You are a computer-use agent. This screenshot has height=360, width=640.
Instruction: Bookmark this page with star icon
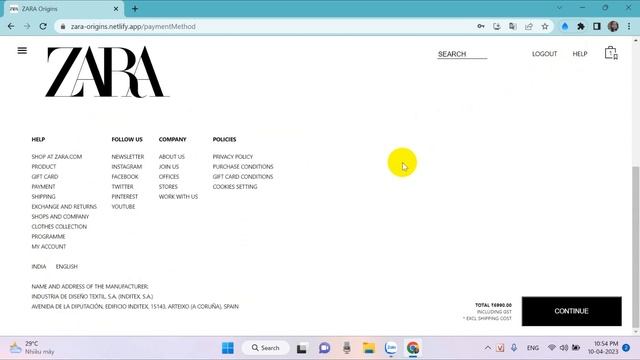tap(545, 27)
